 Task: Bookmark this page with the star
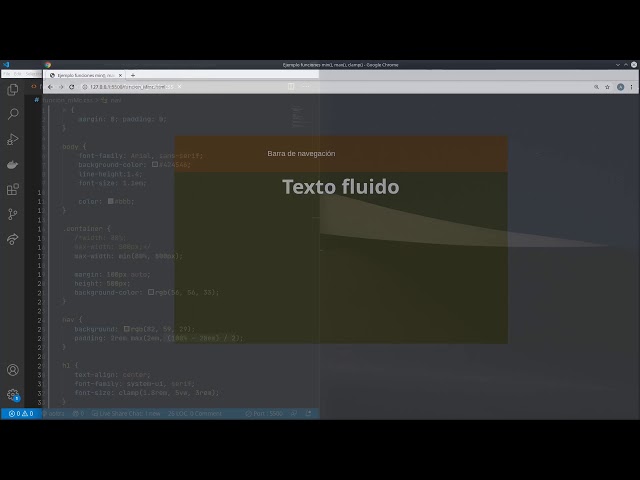(x=607, y=87)
